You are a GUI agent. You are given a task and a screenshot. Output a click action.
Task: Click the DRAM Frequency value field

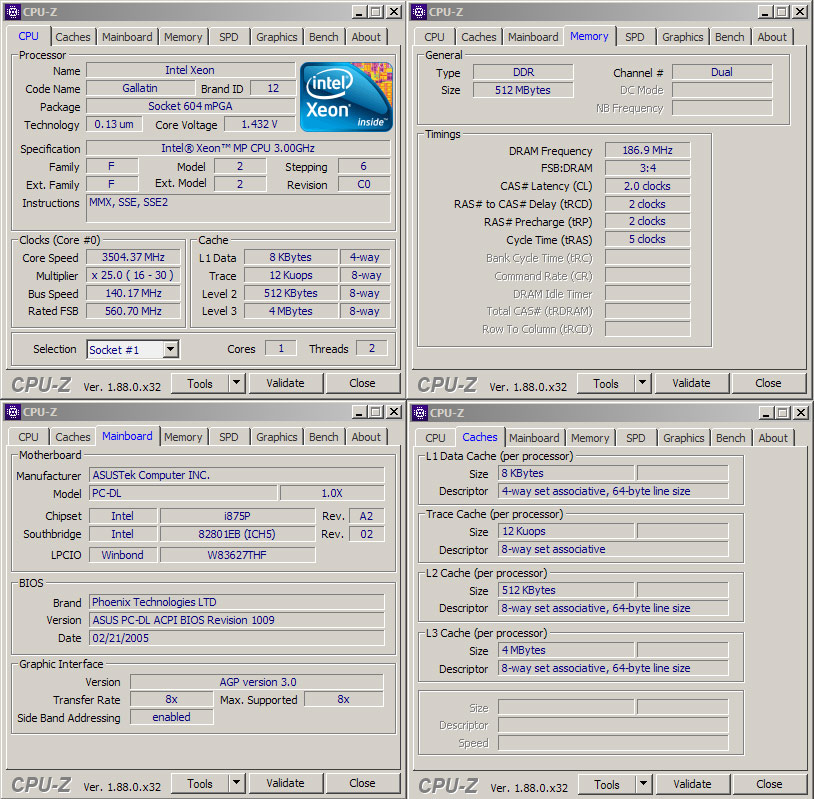pos(647,150)
